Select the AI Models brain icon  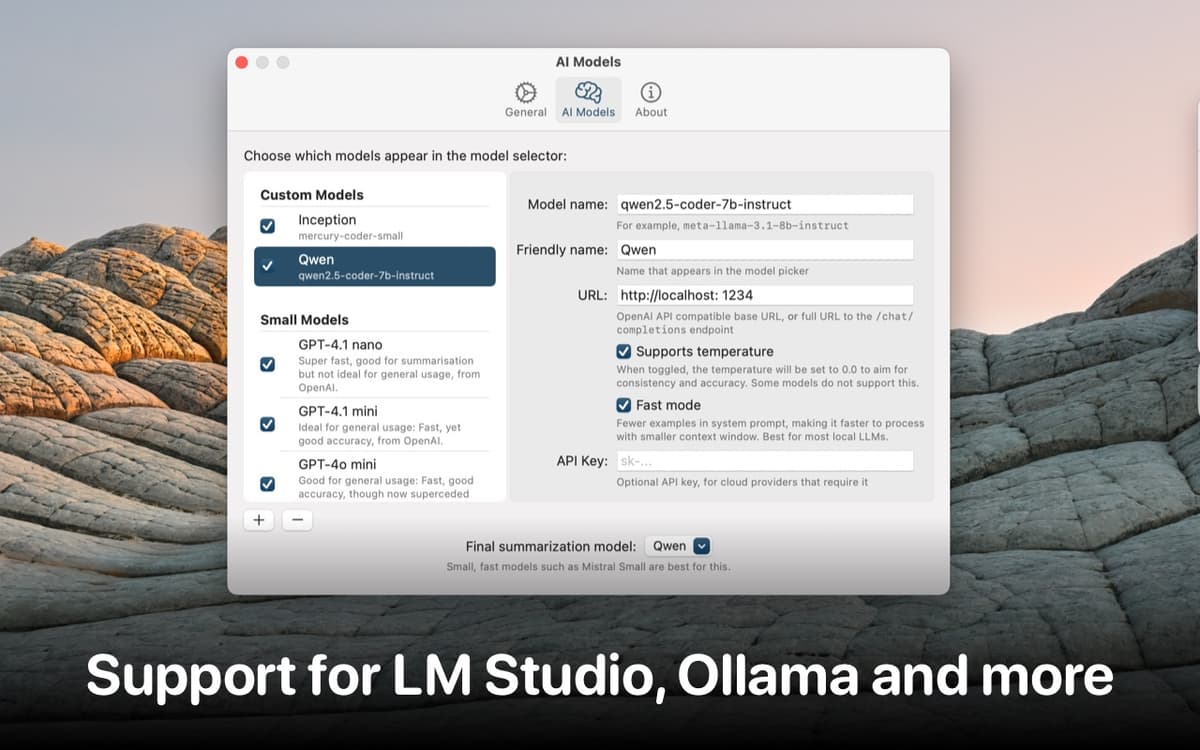pos(588,93)
